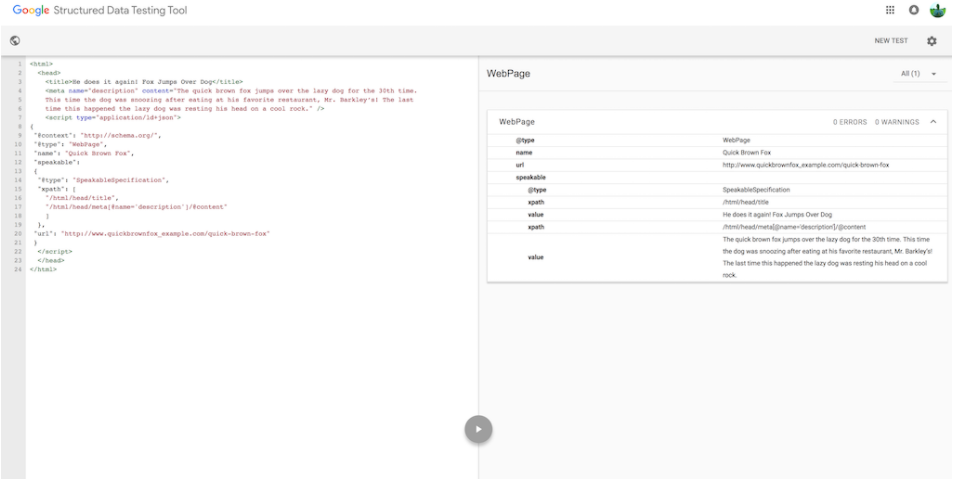Viewport: 968px width, 482px height.
Task: Collapse the WebPage result card
Action: (x=933, y=122)
